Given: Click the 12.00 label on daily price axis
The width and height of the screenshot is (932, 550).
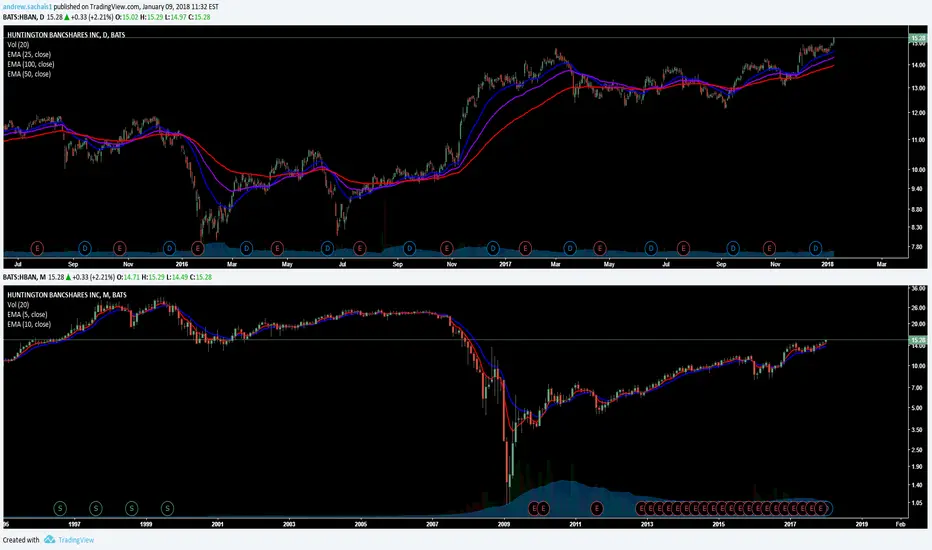Looking at the screenshot, I should (x=918, y=112).
